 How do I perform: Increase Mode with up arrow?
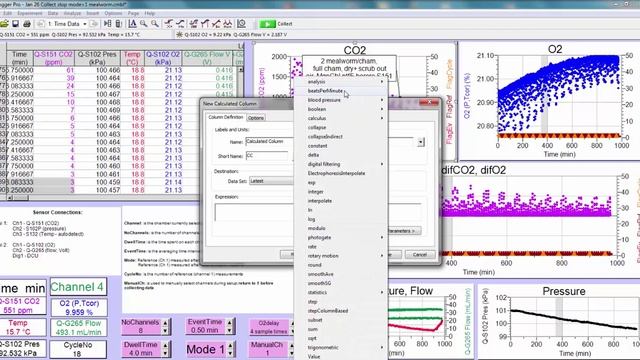point(230,345)
